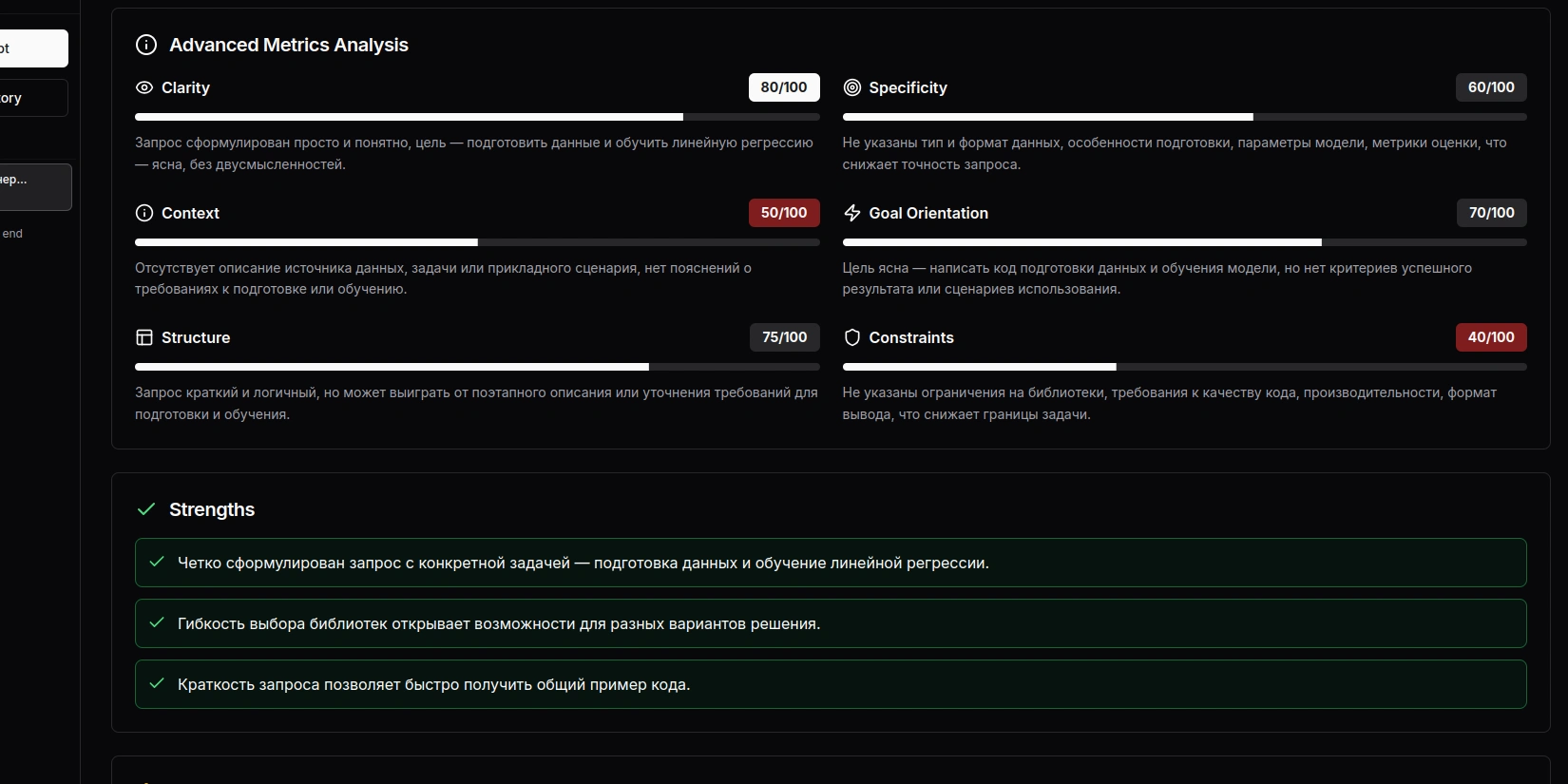The width and height of the screenshot is (1568, 784).
Task: Click the 80/100 Clarity score badge
Action: point(784,87)
